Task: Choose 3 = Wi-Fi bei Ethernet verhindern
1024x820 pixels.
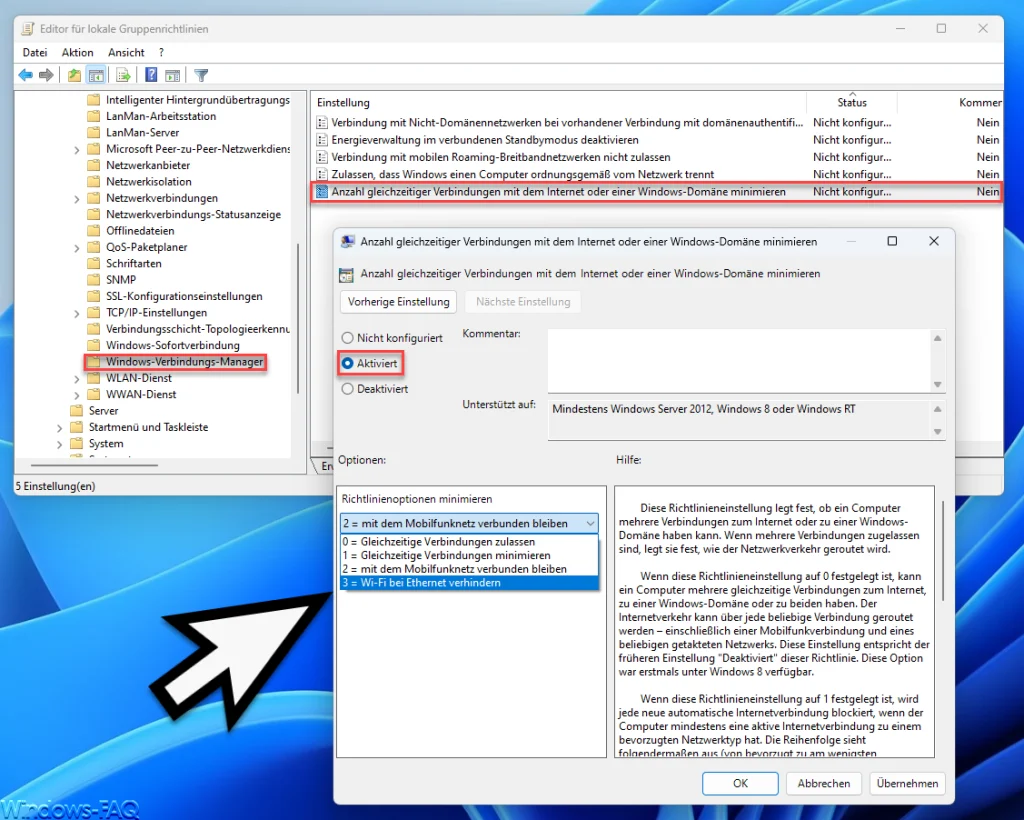Action: (x=469, y=583)
